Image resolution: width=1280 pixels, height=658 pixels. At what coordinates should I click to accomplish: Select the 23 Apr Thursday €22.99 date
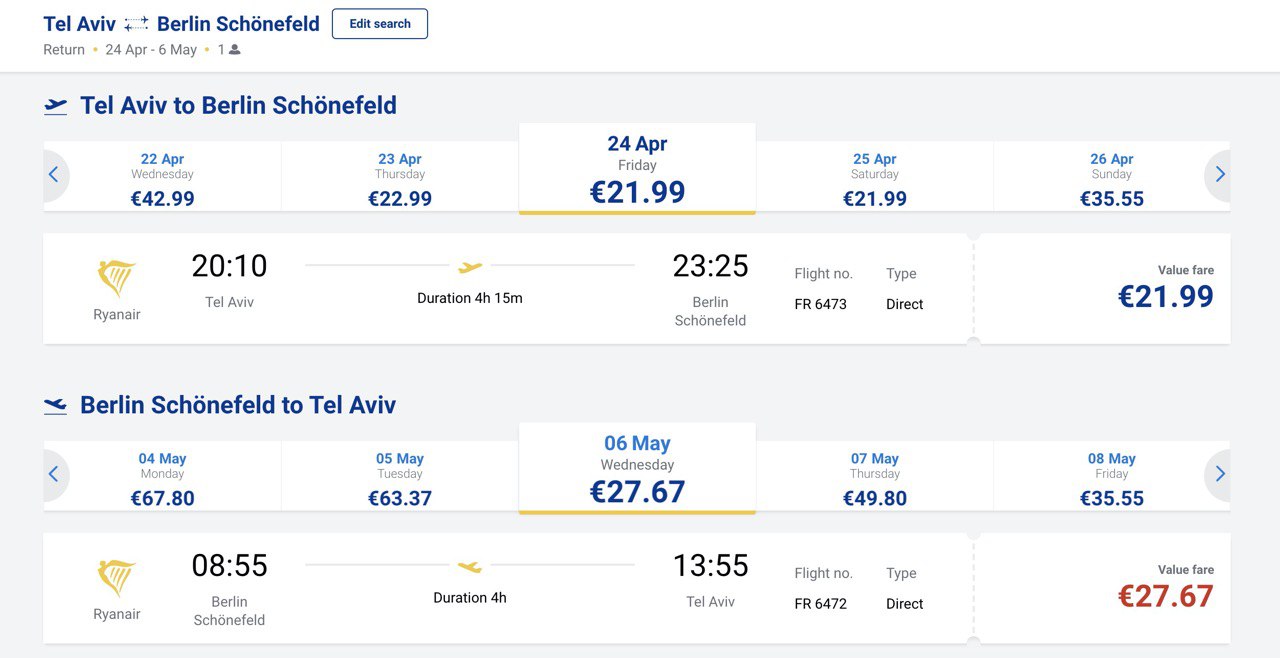pyautogui.click(x=400, y=177)
